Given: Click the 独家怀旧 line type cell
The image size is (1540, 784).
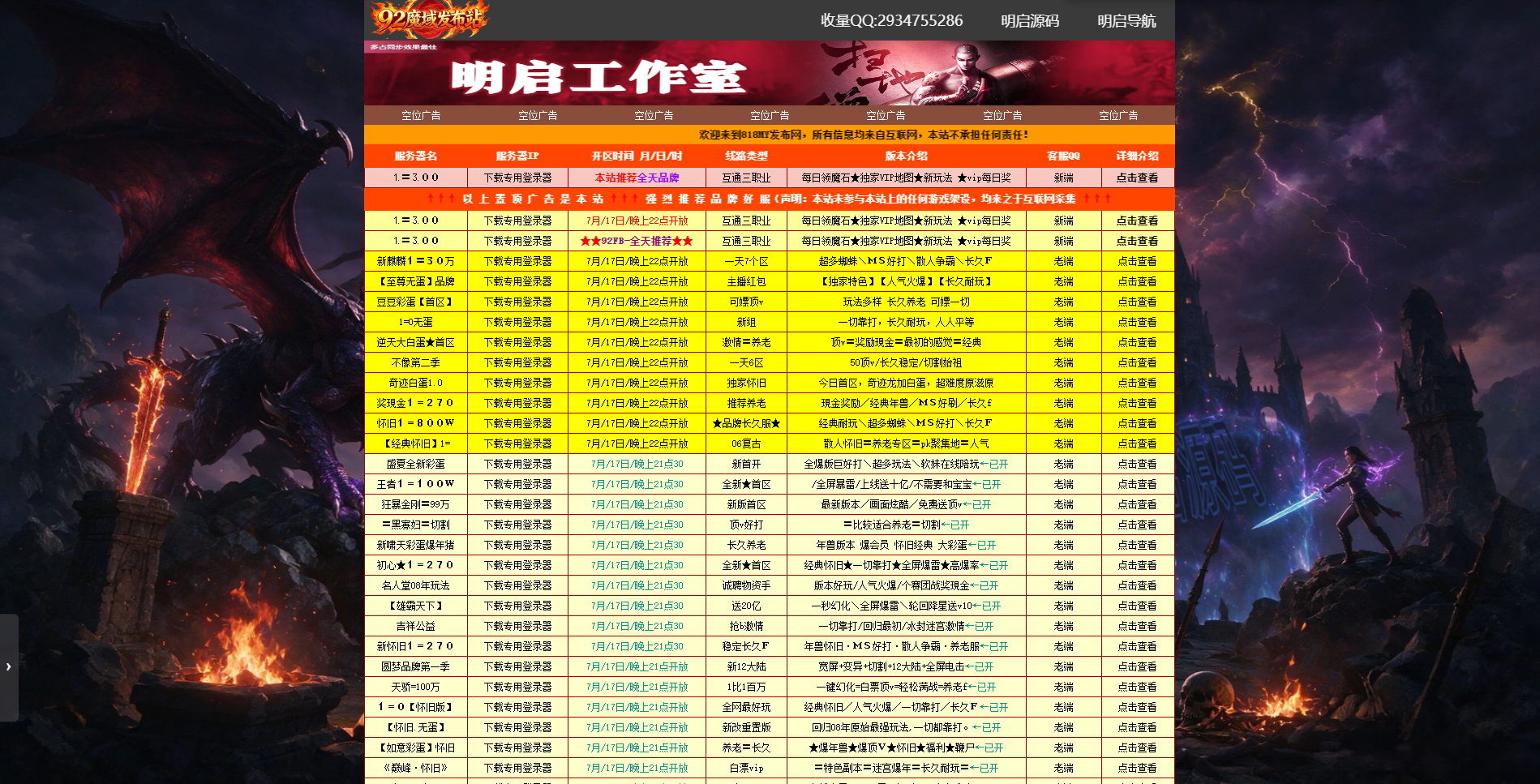Looking at the screenshot, I should [746, 383].
